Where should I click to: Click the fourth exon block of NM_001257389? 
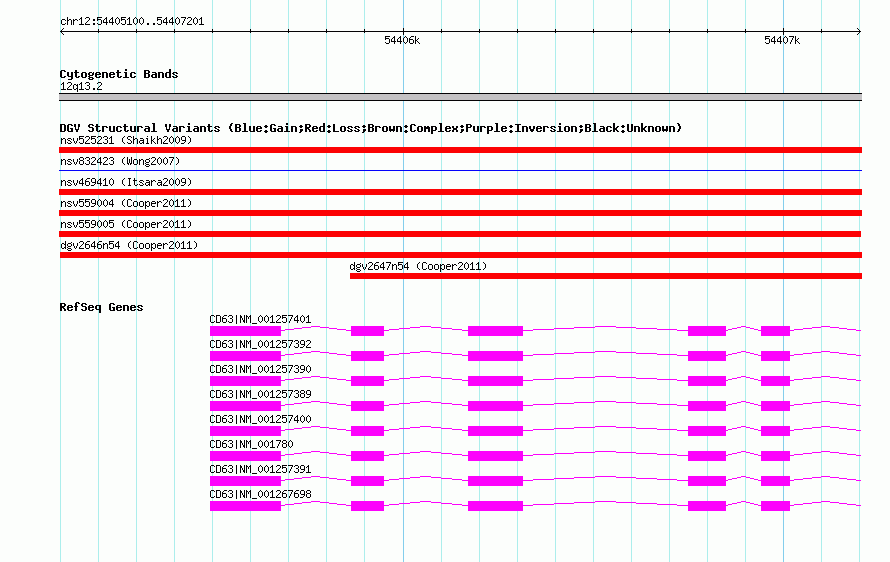pyautogui.click(x=707, y=406)
